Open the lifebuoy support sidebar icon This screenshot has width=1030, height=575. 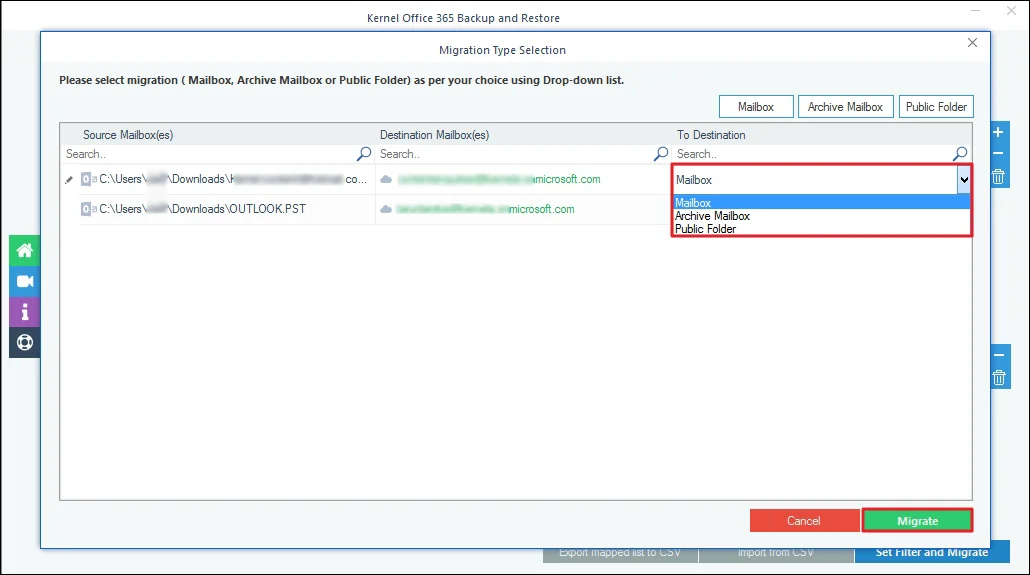(x=25, y=342)
